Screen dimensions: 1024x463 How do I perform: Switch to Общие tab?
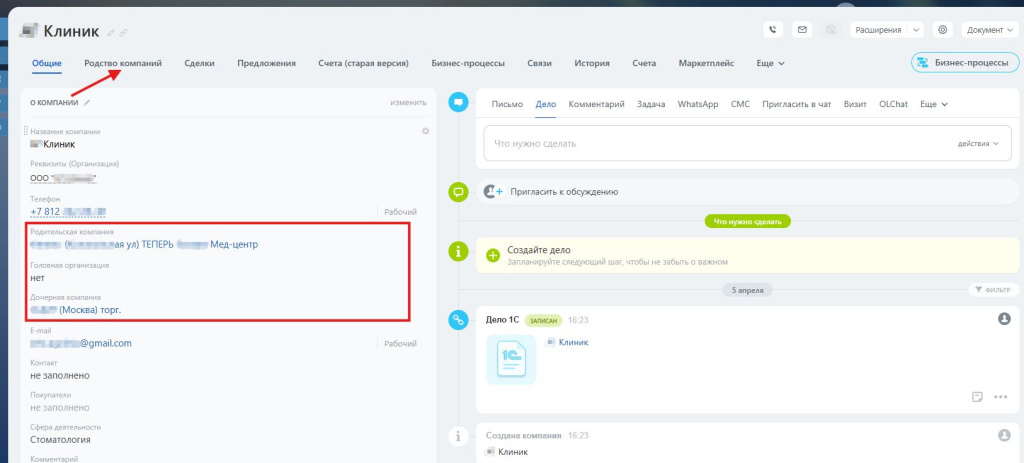click(47, 63)
